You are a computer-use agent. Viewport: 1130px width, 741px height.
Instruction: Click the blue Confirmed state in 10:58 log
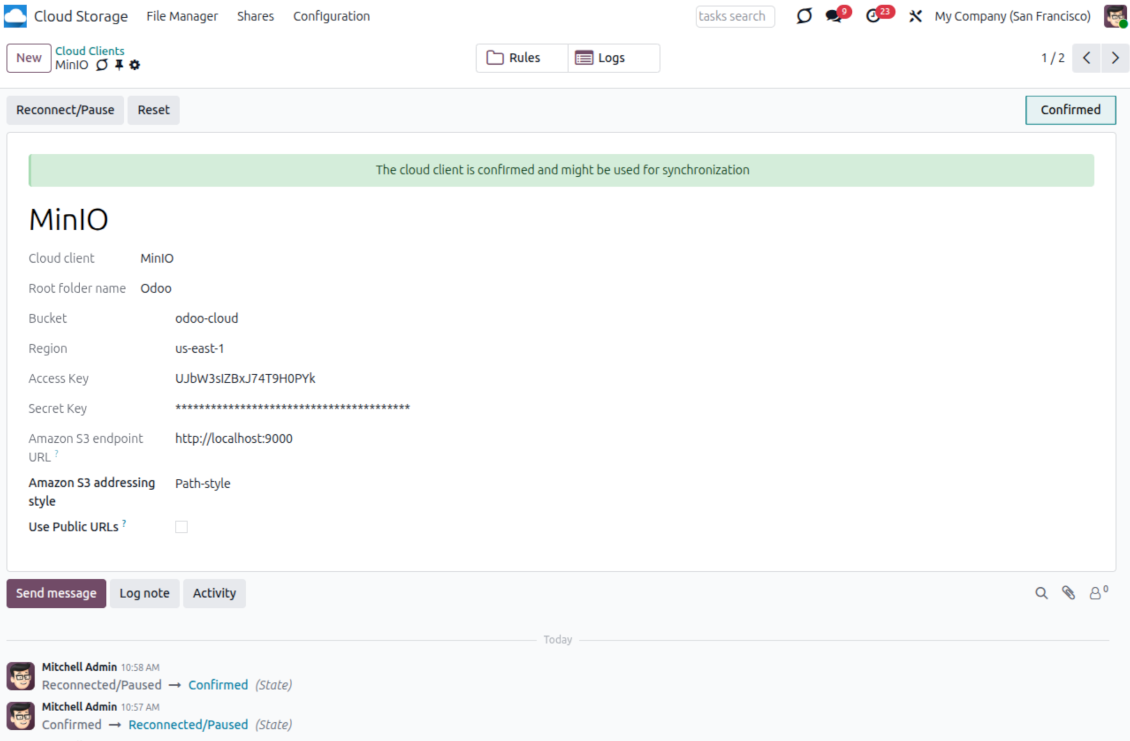click(218, 685)
